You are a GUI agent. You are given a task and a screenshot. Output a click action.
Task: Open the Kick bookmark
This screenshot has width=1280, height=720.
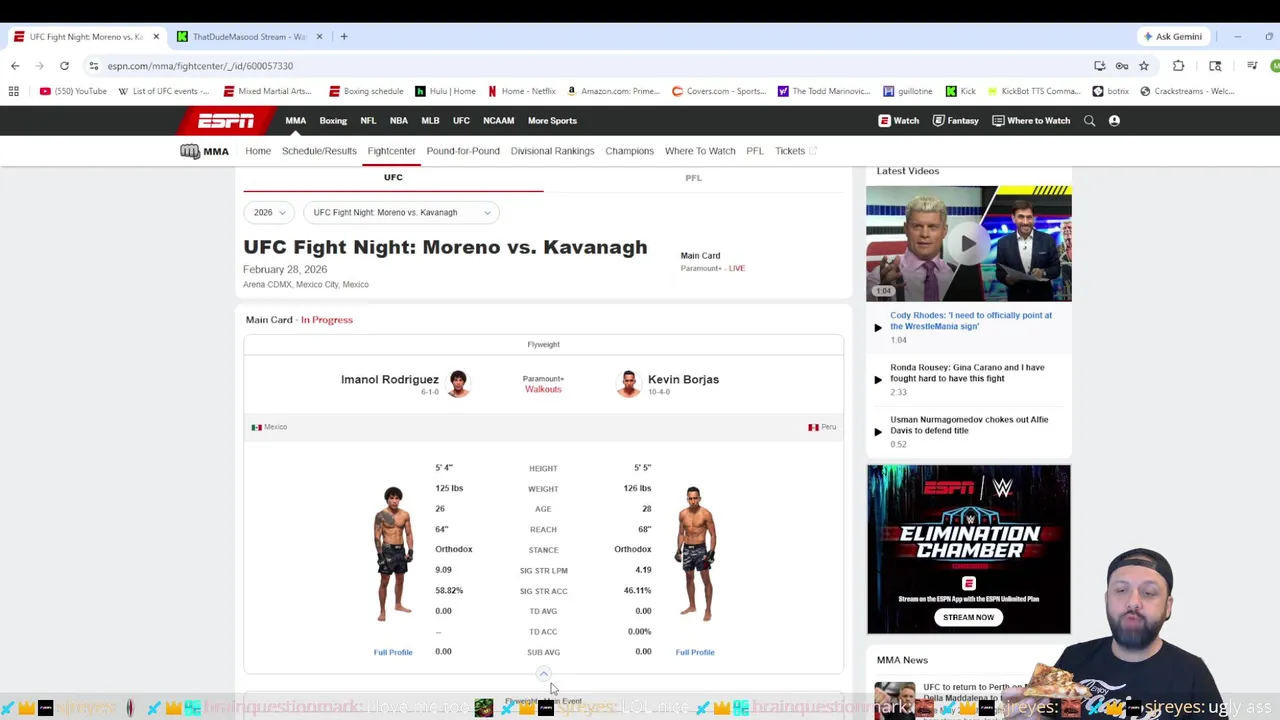coord(961,91)
